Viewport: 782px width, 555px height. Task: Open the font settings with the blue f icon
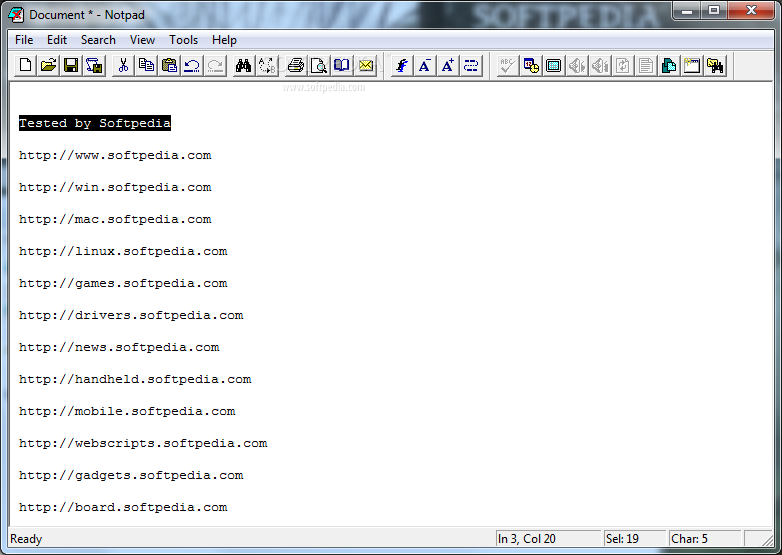pyautogui.click(x=401, y=65)
